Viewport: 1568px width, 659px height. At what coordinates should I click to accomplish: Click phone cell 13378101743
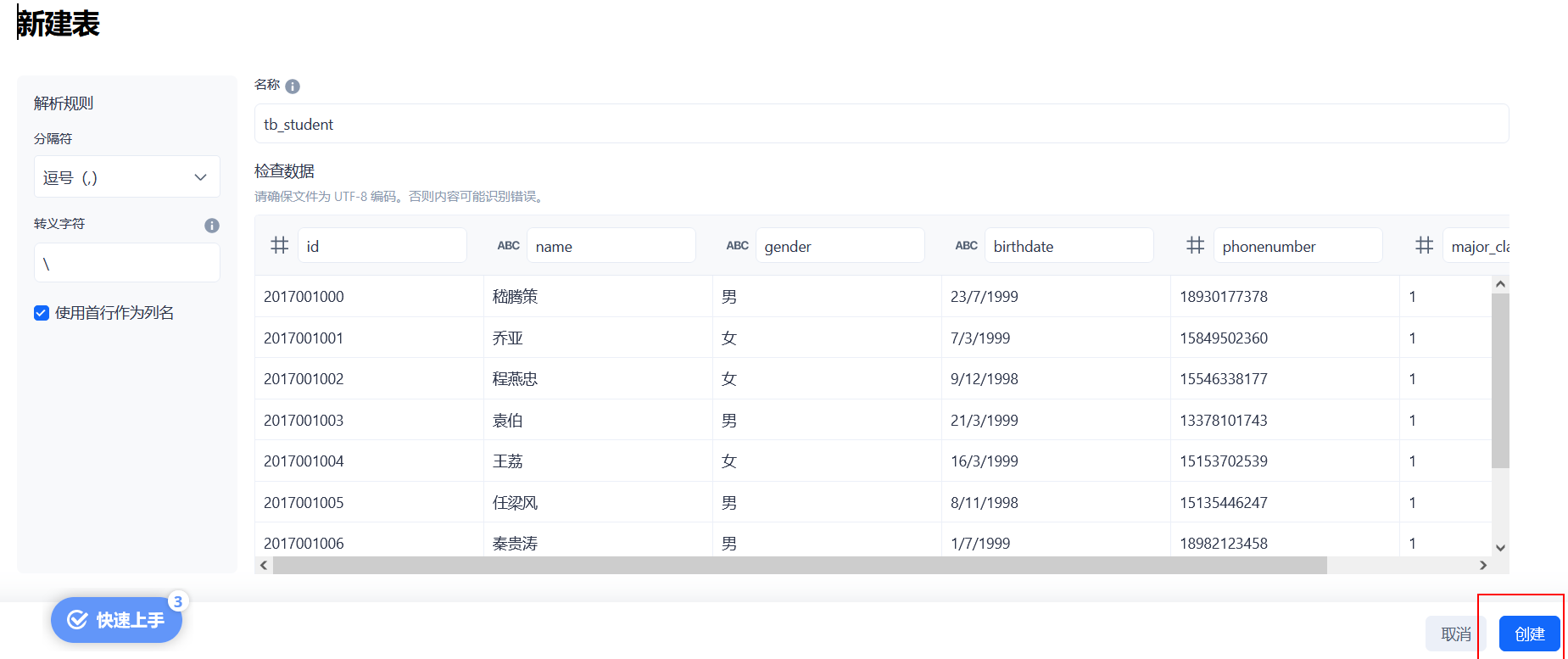[x=1285, y=420]
